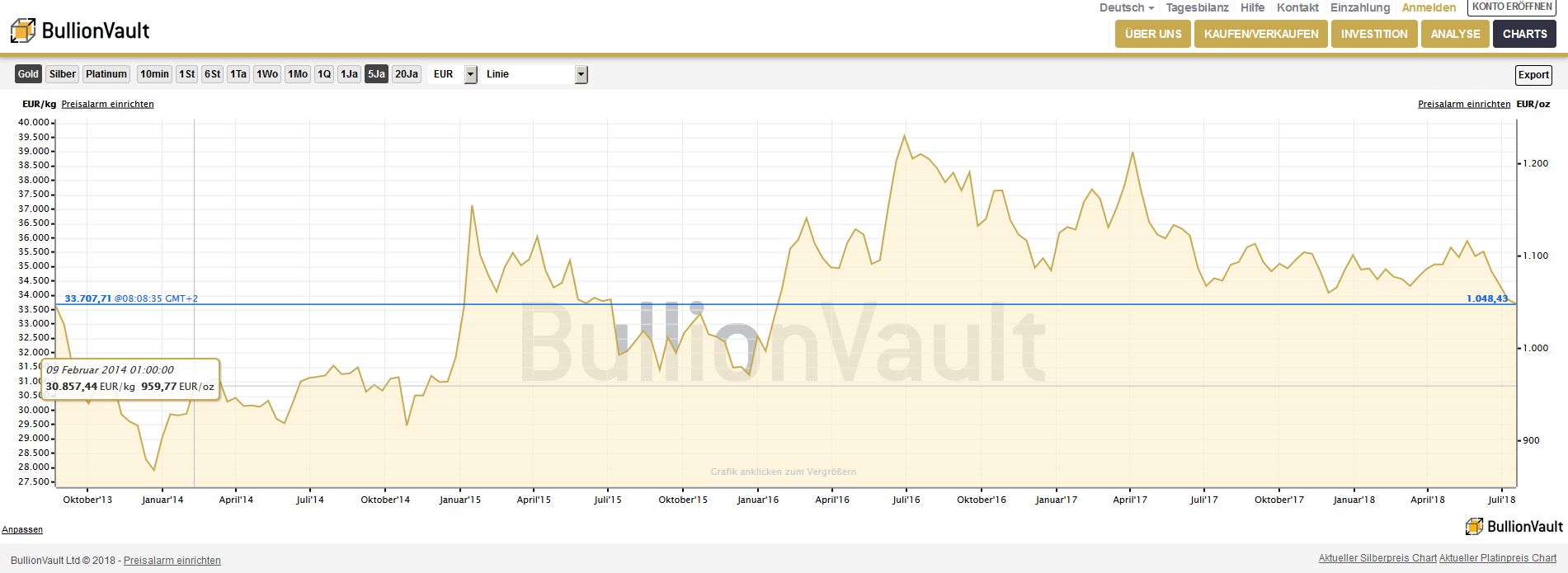This screenshot has width=1568, height=573.
Task: Switch chart range to 1Ta
Action: pyautogui.click(x=238, y=74)
